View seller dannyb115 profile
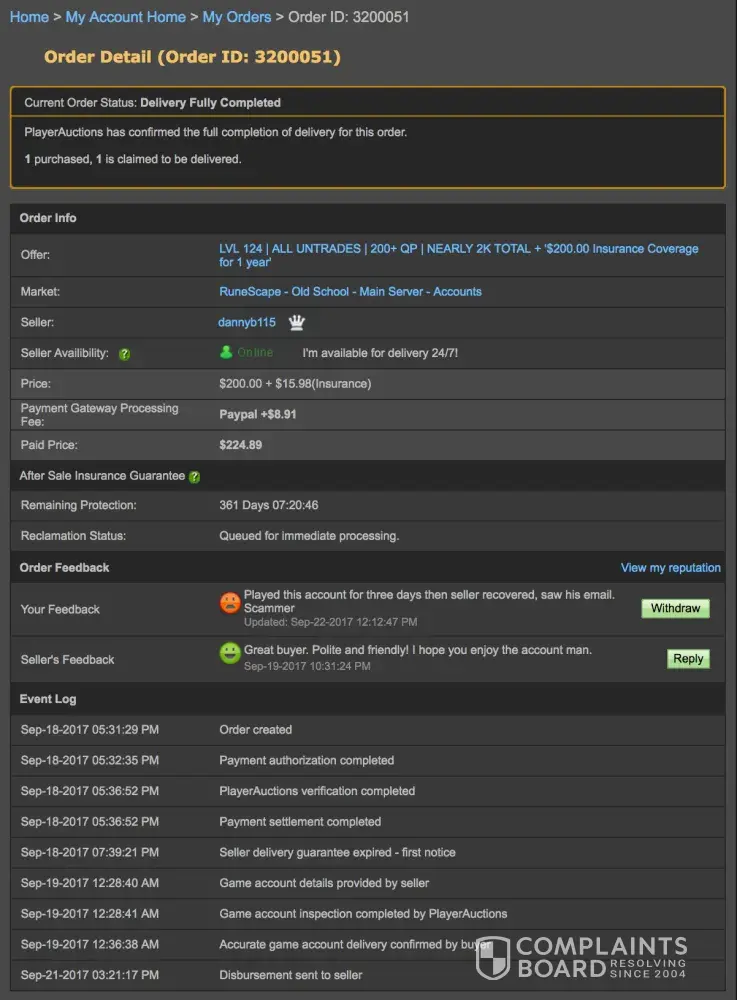This screenshot has height=1000, width=737. [247, 322]
